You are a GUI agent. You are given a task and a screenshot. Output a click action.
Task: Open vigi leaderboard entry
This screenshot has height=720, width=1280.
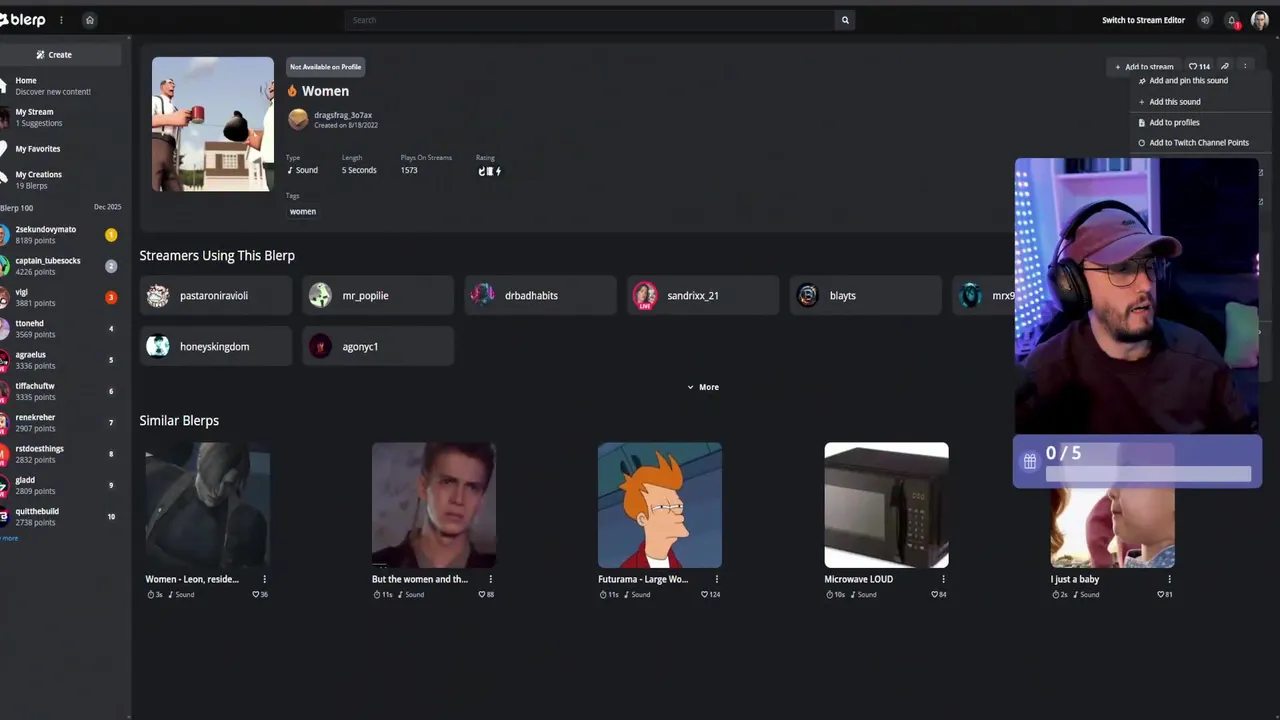[x=60, y=297]
